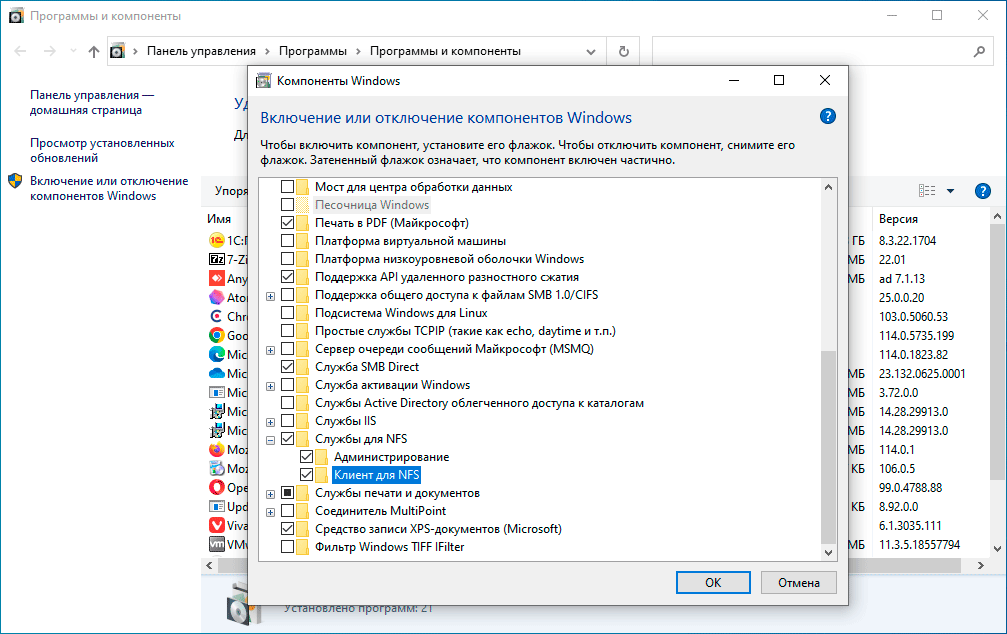Check Подсистема Windows для Linux

point(288,313)
